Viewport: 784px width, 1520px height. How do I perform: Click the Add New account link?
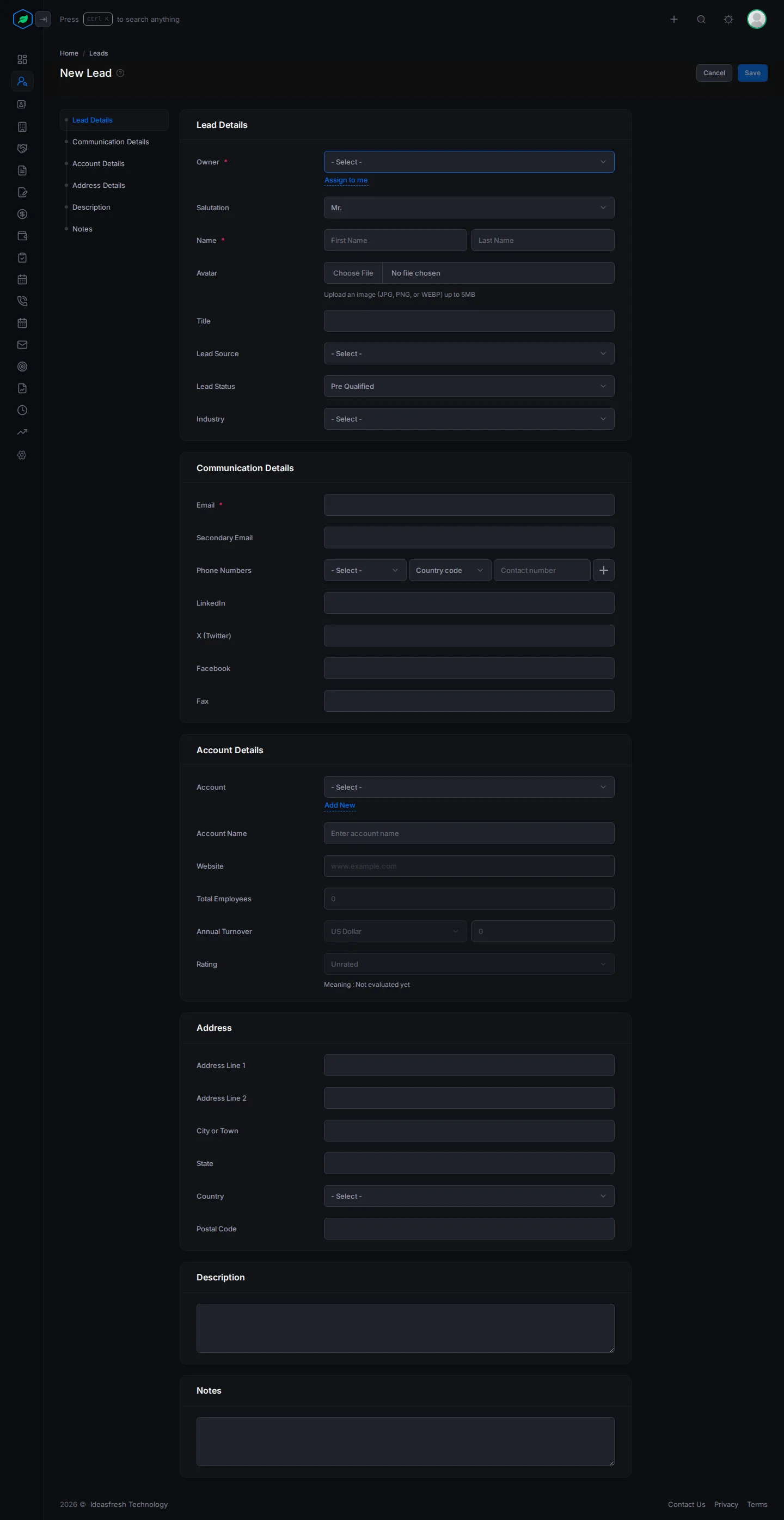[340, 805]
